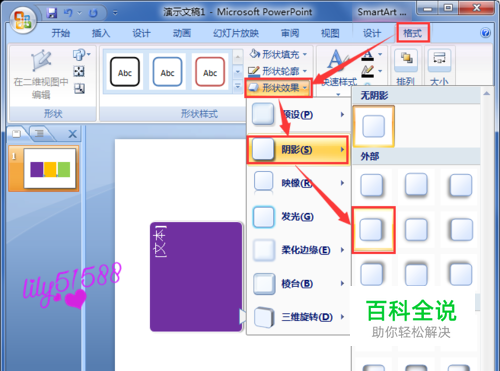Open the 大小 size button

(x=439, y=67)
